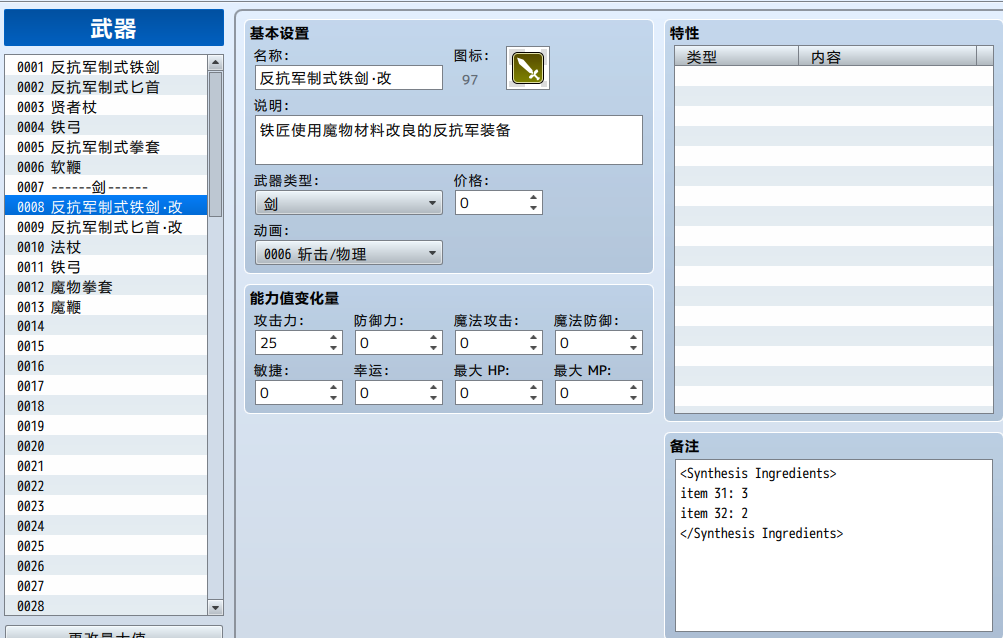Select weapon 0003 贤者杖 in list
1003x638 pixels.
coord(106,106)
